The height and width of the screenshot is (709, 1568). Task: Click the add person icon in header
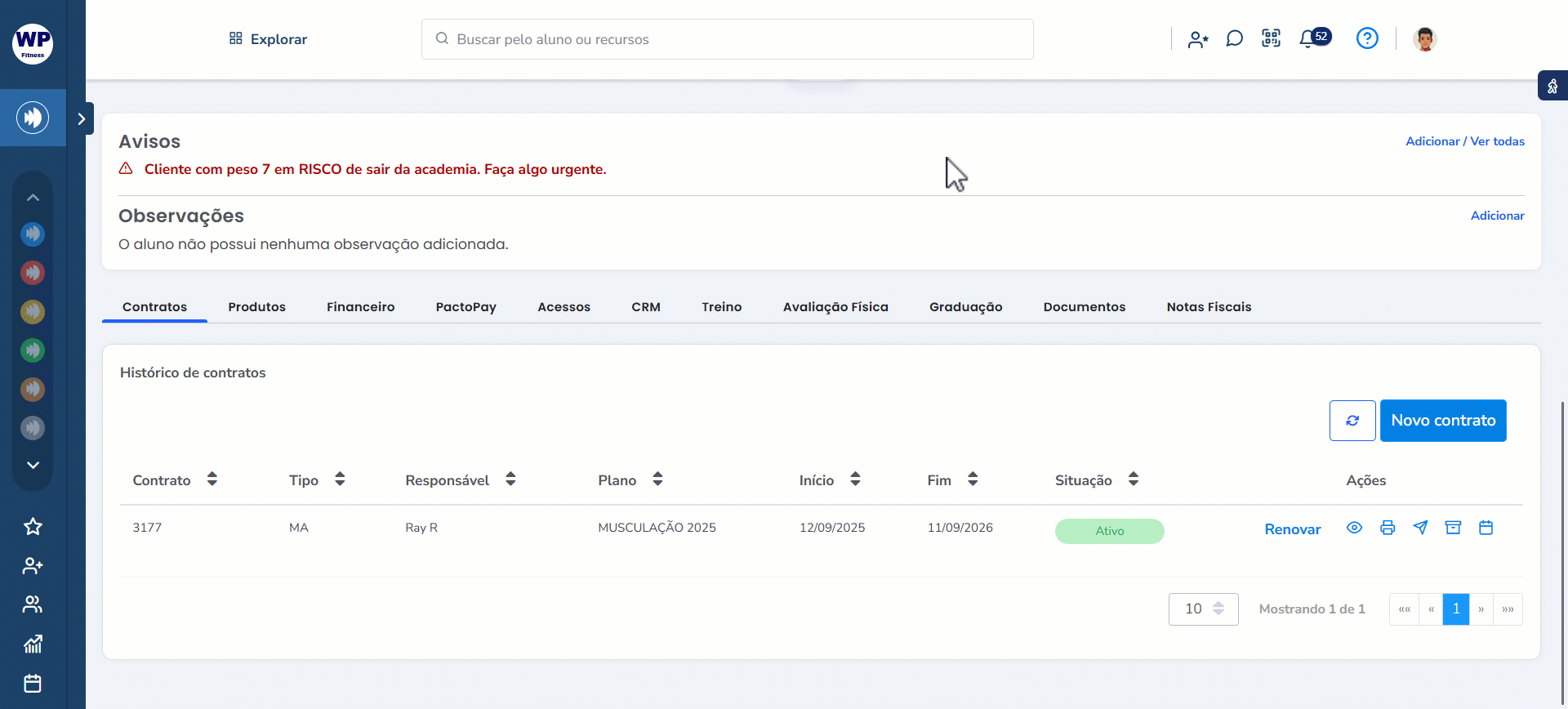[1198, 39]
